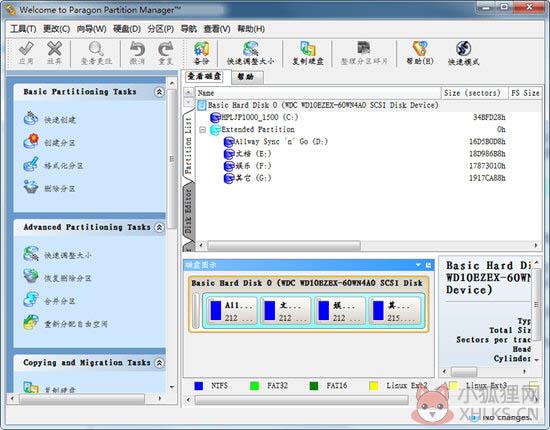Switch to the 查看磁盘 tab

204,76
